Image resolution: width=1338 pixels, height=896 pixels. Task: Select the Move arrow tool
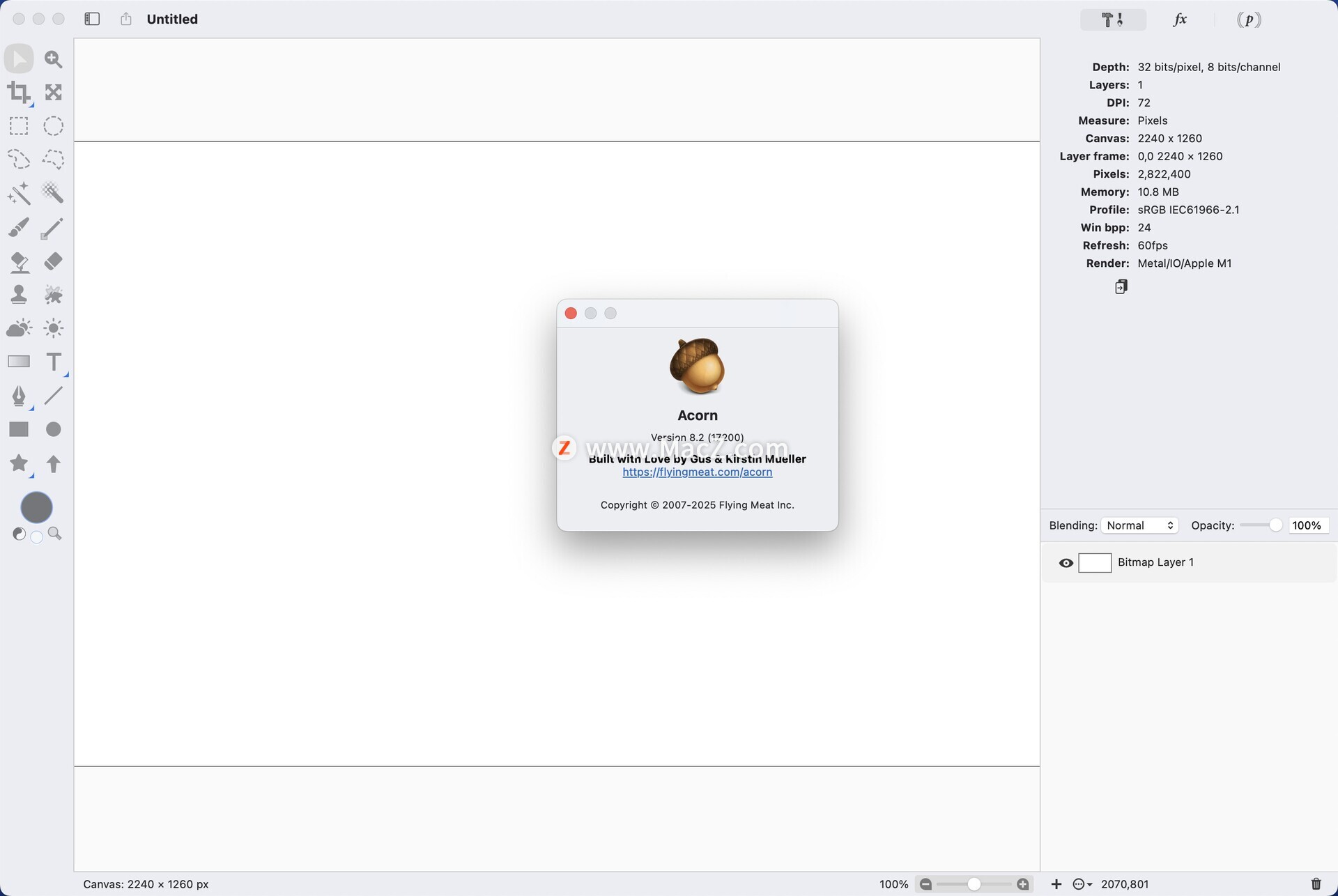pyautogui.click(x=19, y=59)
